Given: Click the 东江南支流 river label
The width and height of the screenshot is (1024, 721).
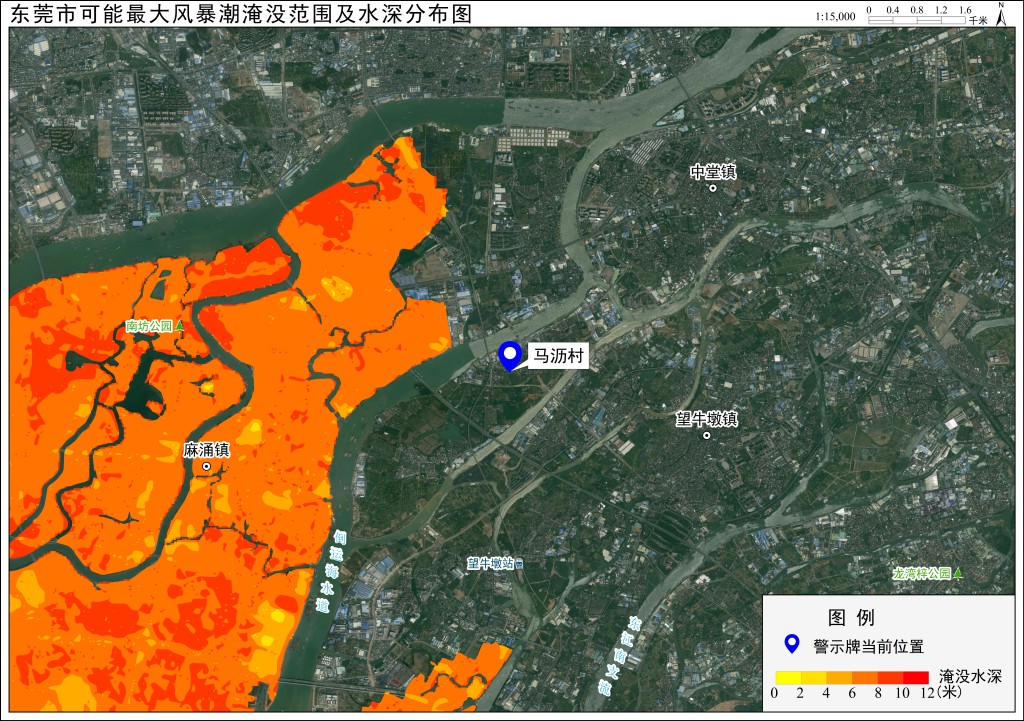Looking at the screenshot, I should tap(620, 655).
